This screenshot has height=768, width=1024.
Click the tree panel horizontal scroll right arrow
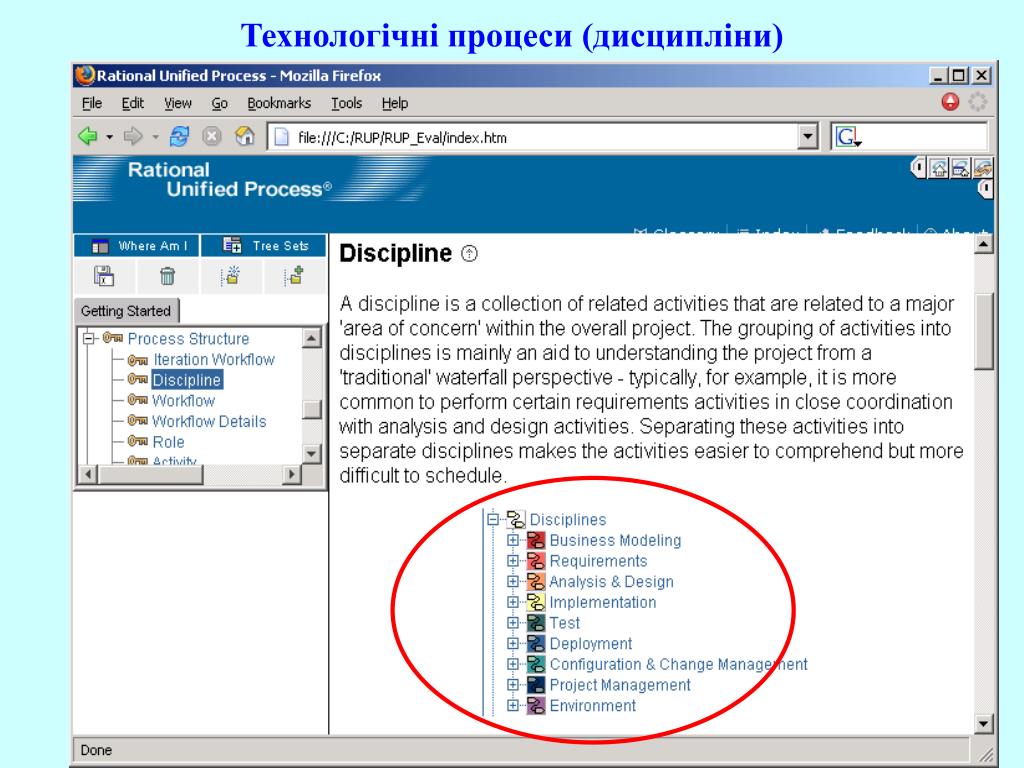click(x=292, y=474)
